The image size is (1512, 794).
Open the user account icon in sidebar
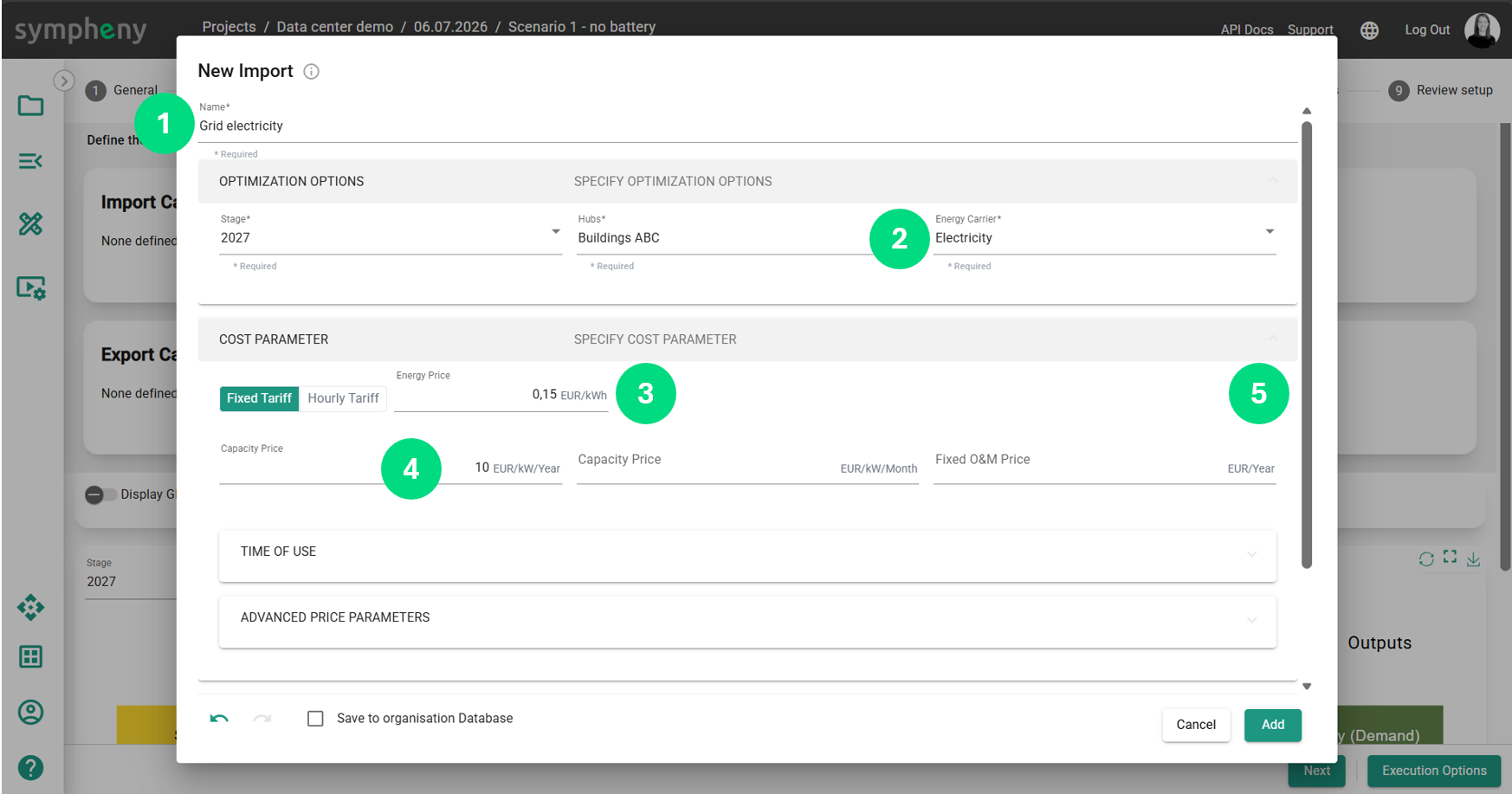click(31, 713)
